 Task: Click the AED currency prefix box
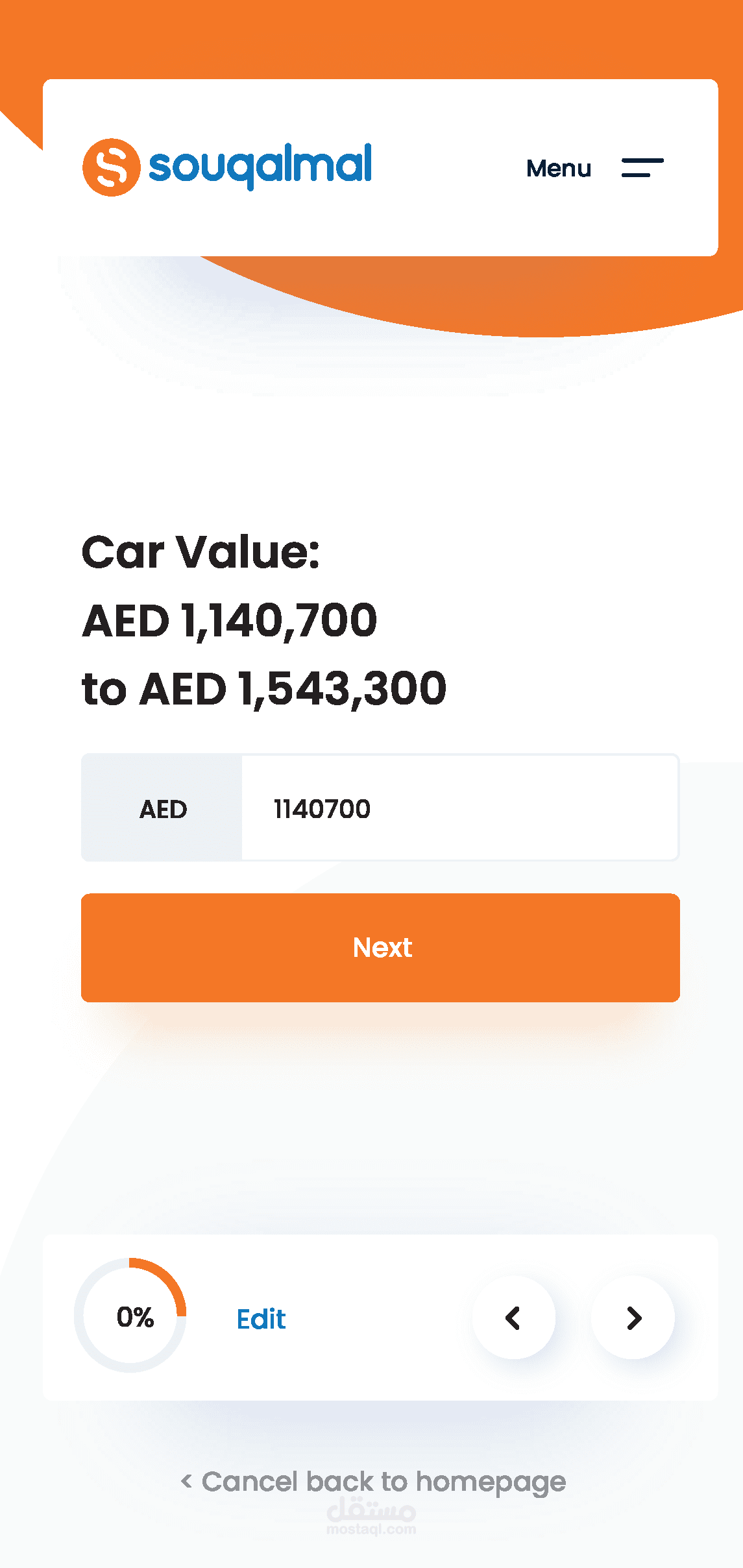pyautogui.click(x=162, y=808)
